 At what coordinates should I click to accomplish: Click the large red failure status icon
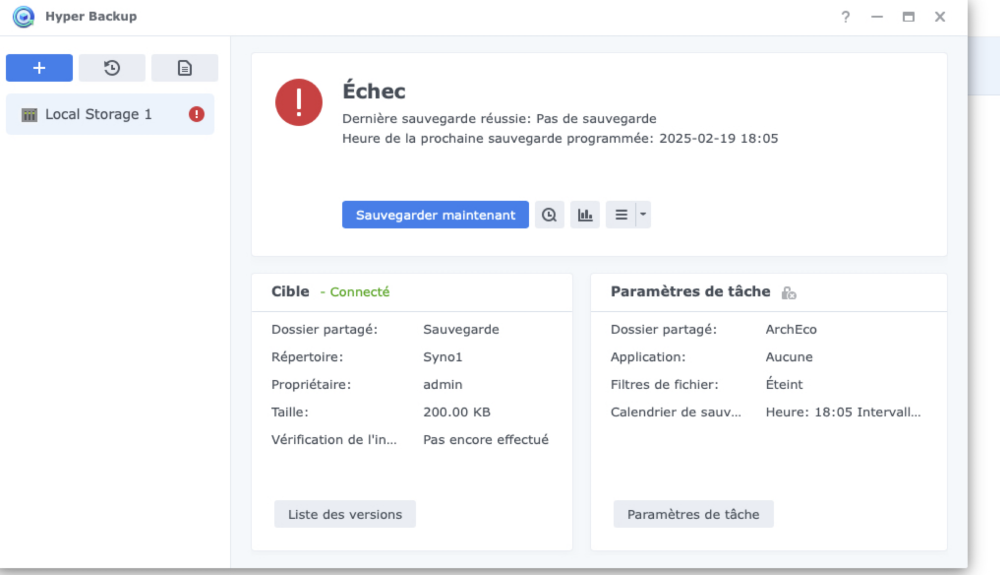click(x=298, y=102)
